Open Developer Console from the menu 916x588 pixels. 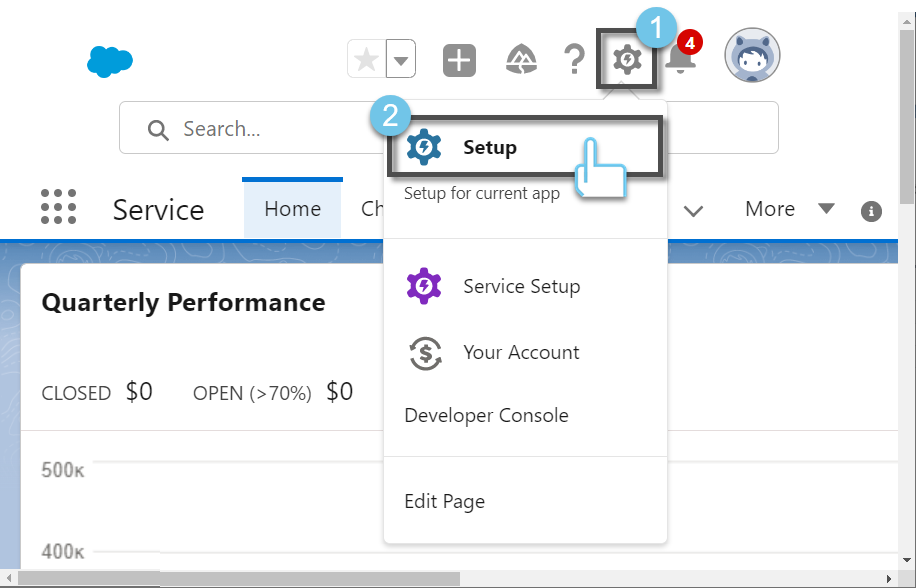pos(486,416)
